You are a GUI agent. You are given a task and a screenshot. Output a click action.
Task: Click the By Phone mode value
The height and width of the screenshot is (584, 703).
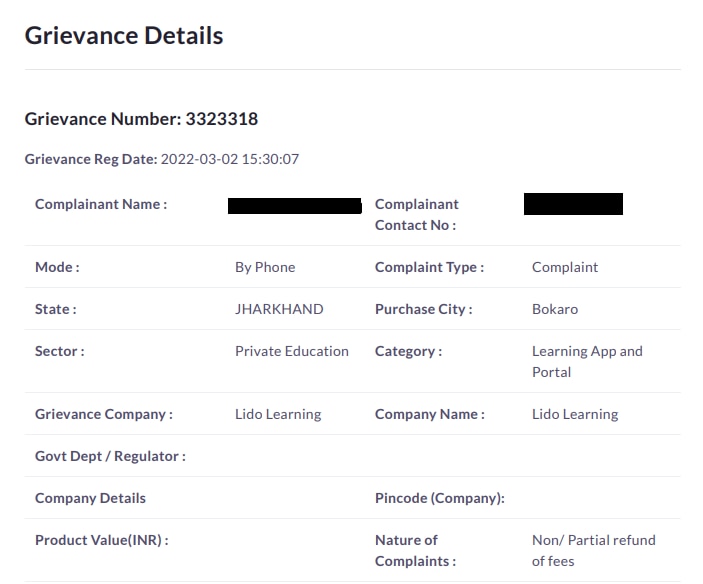click(x=265, y=267)
